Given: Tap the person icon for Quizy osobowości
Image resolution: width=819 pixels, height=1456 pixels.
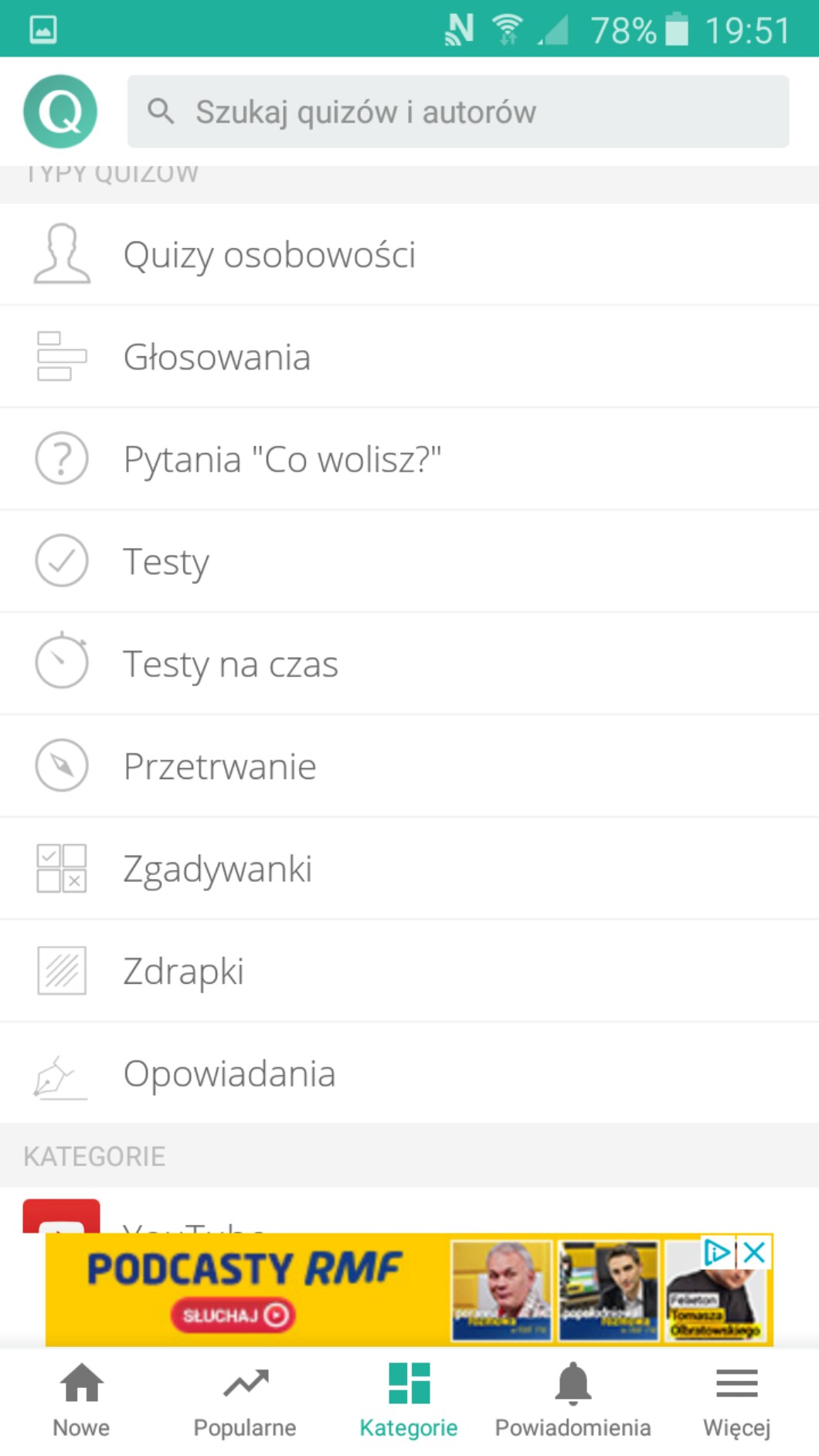Looking at the screenshot, I should (62, 254).
